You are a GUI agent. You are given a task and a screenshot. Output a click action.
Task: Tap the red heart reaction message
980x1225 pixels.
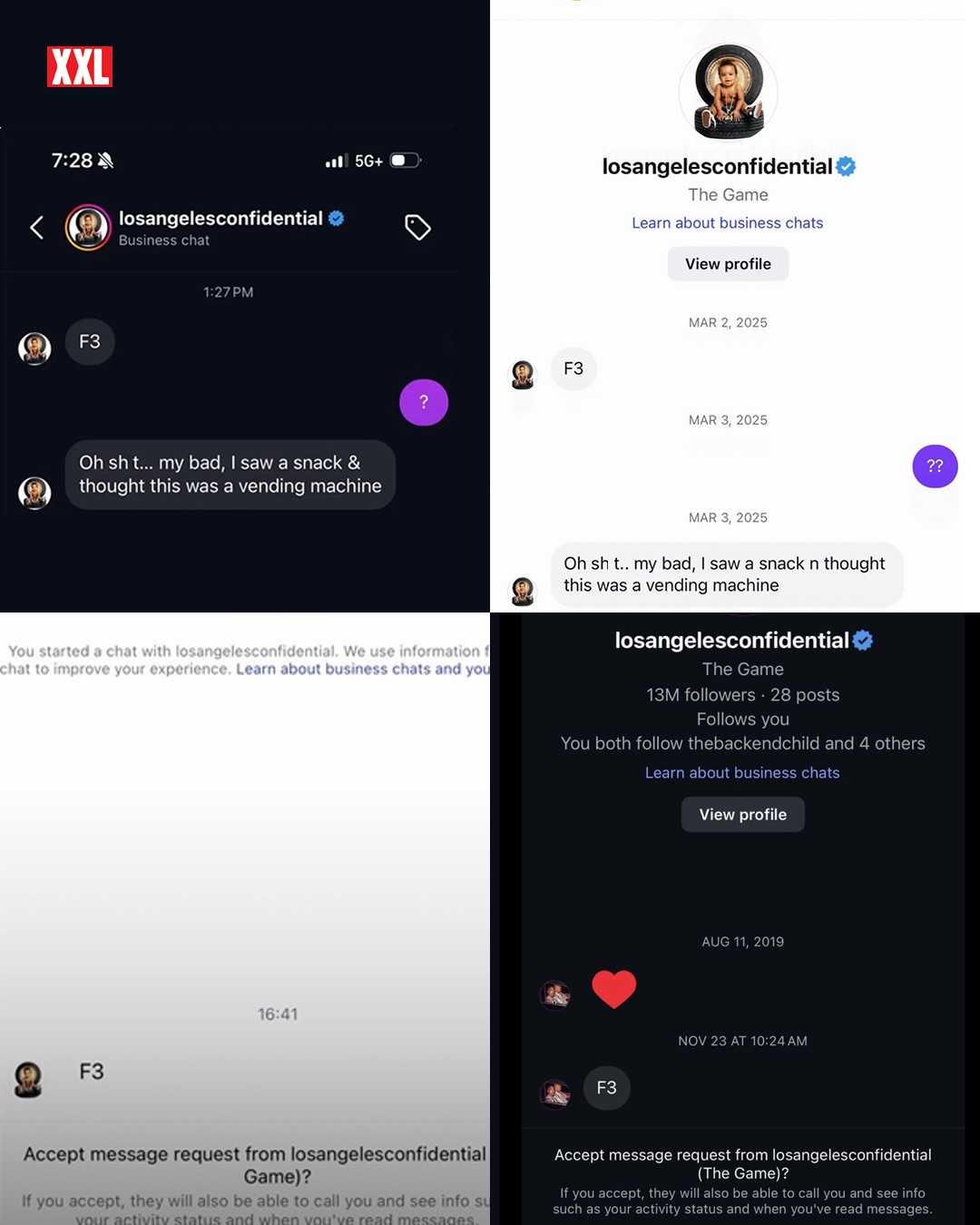click(614, 989)
